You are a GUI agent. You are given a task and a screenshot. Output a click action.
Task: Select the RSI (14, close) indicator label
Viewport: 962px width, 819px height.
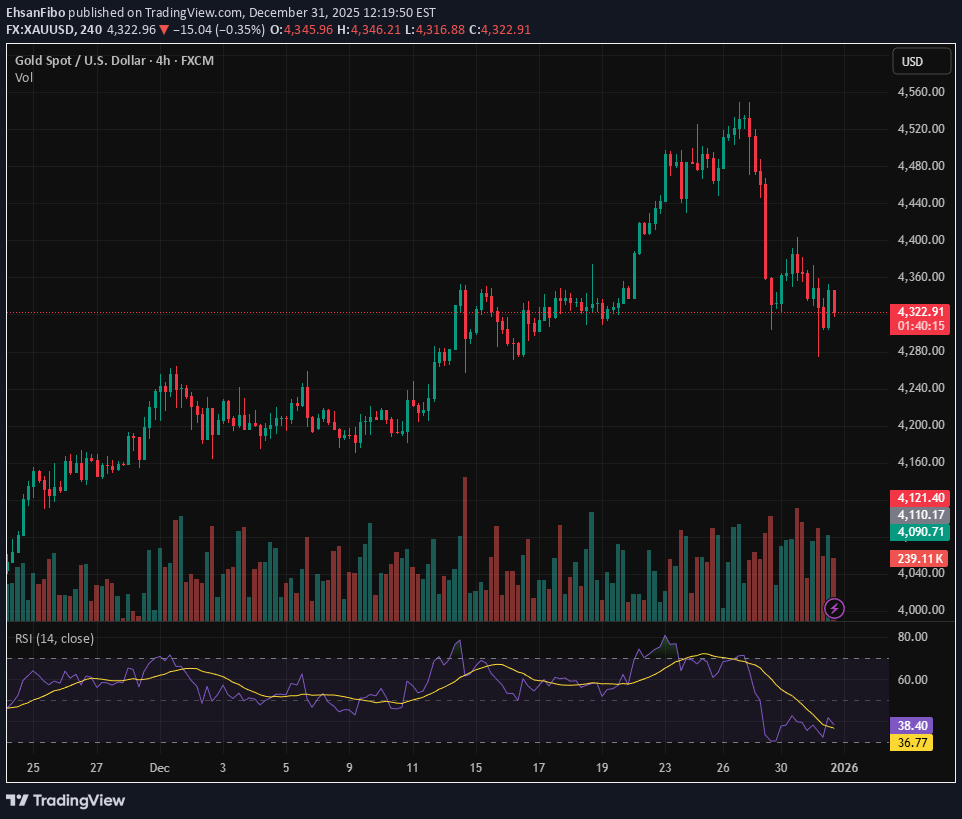(55, 638)
